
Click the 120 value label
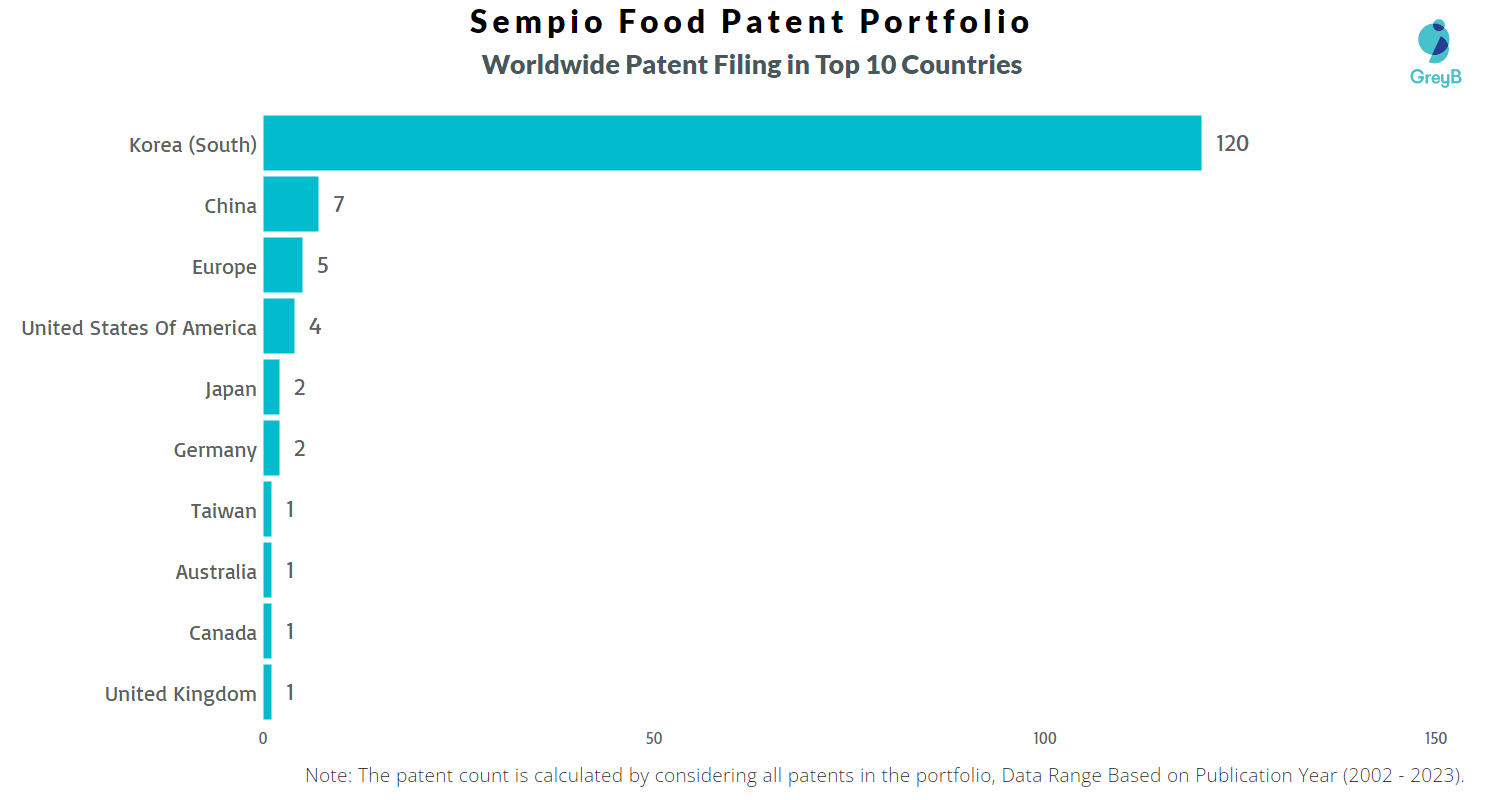click(1232, 144)
